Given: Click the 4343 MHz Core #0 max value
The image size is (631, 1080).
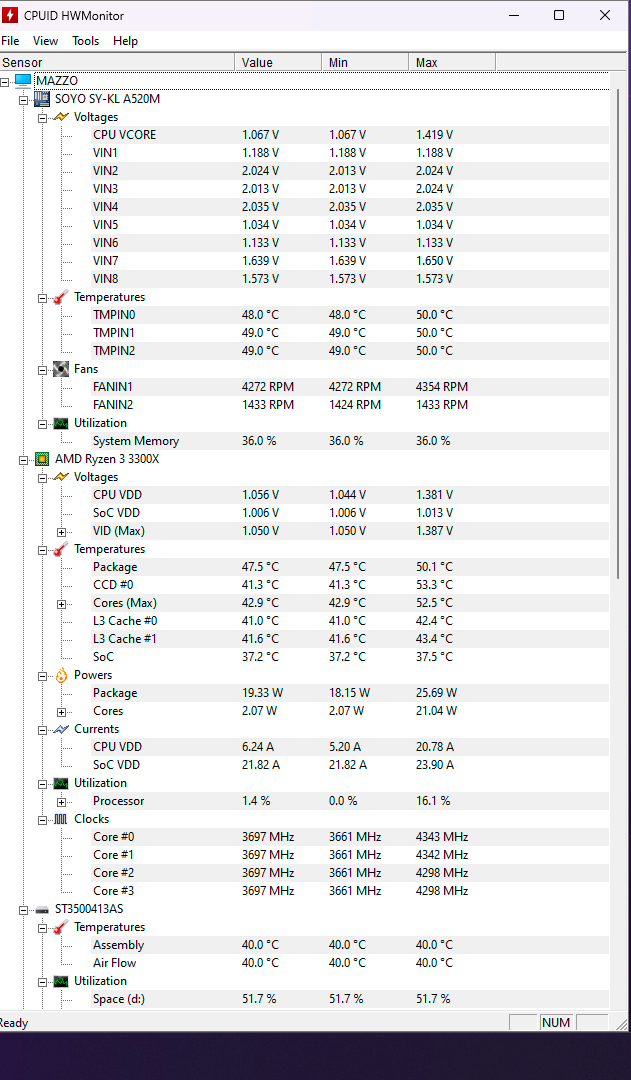Looking at the screenshot, I should tap(442, 837).
